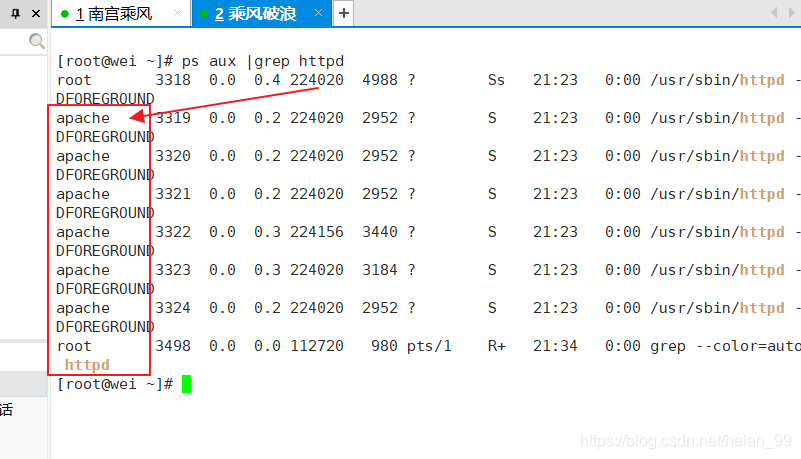Click the "Ss" process state

pyautogui.click(x=496, y=80)
